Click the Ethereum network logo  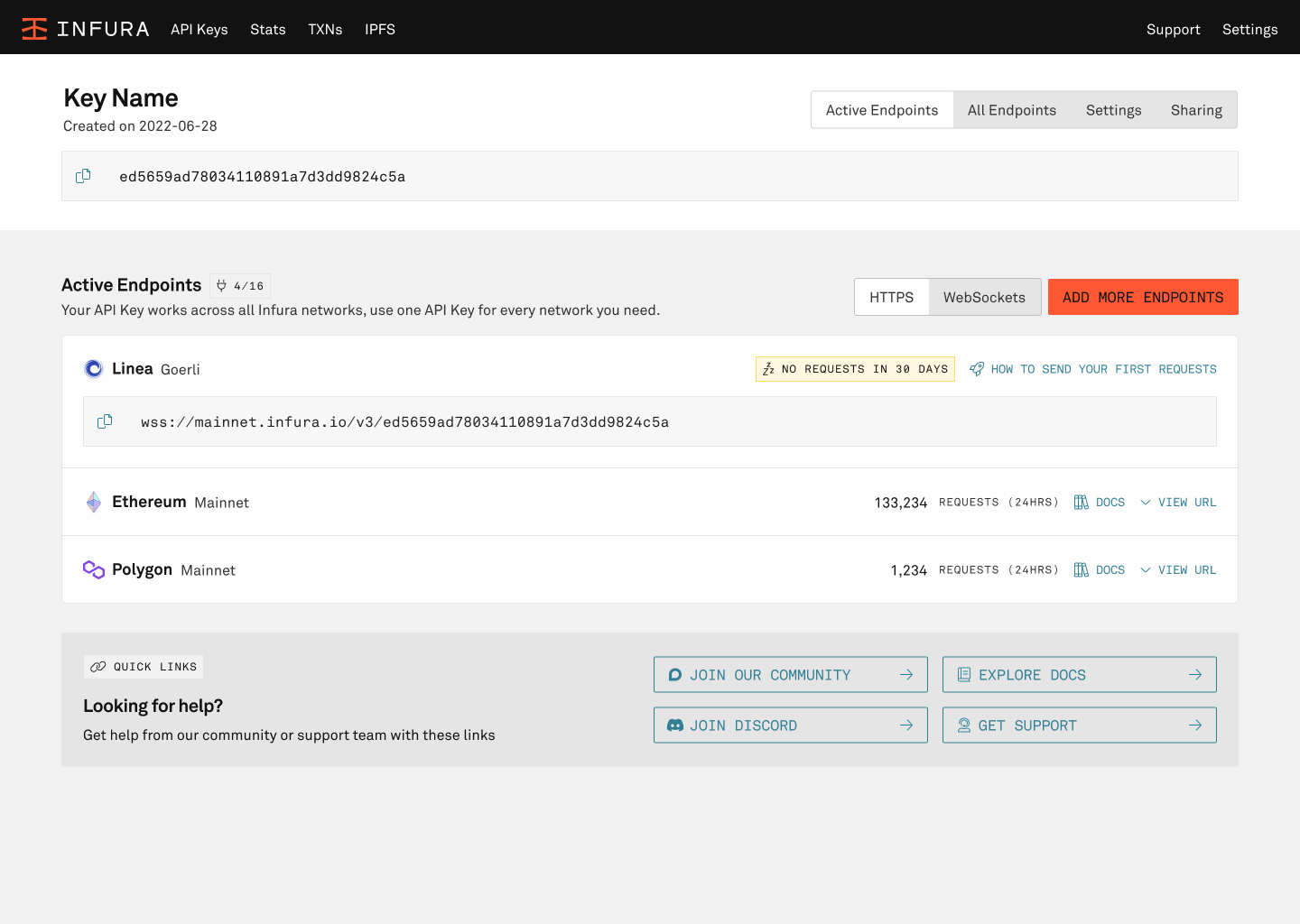pos(94,502)
